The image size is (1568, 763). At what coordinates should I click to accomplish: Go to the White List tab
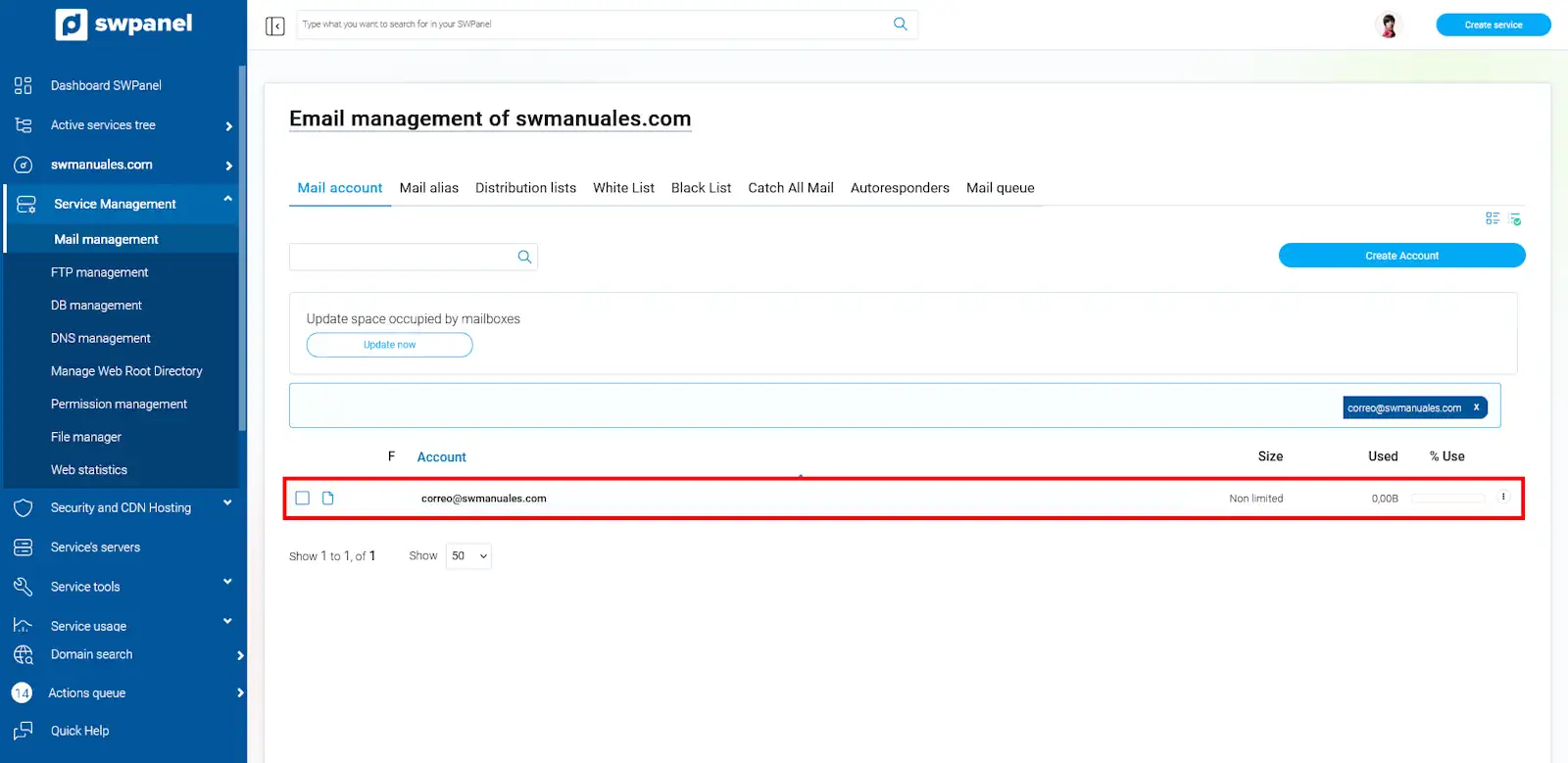click(623, 187)
